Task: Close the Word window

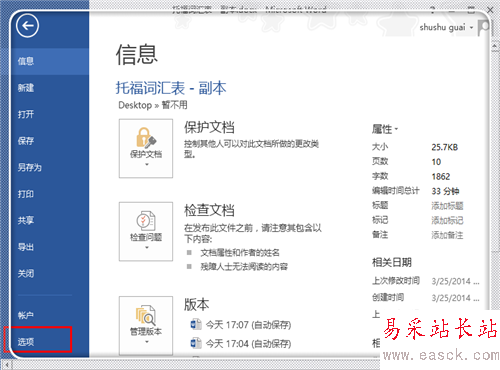Action: pyautogui.click(x=490, y=10)
